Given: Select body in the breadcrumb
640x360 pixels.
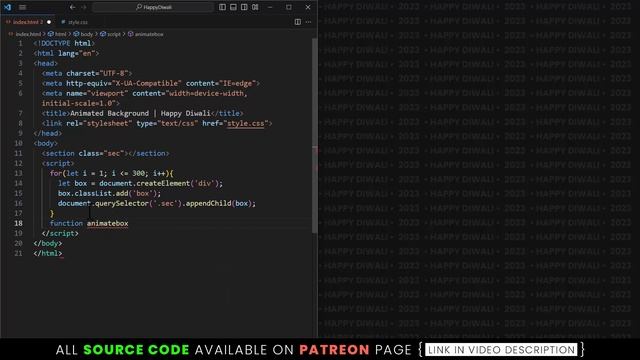Looking at the screenshot, I should [x=83, y=34].
